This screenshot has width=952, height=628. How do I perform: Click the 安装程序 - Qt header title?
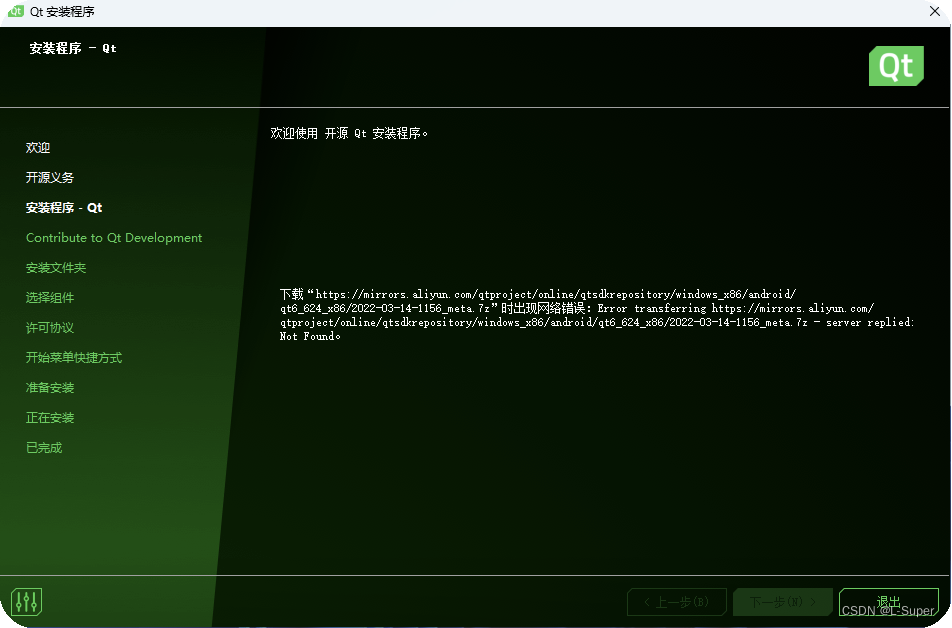pos(73,48)
